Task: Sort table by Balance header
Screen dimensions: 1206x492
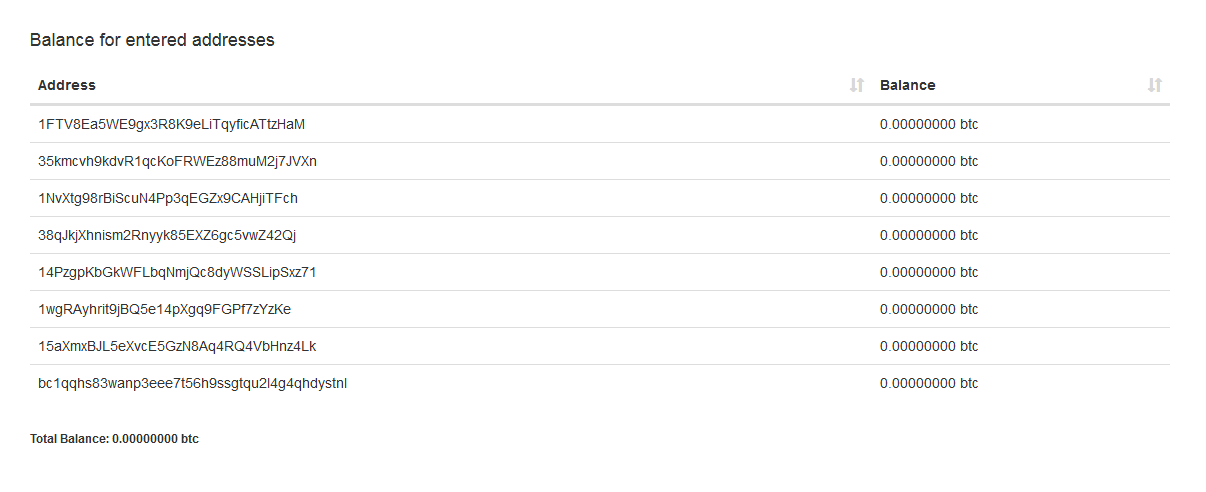Action: pyautogui.click(x=908, y=85)
